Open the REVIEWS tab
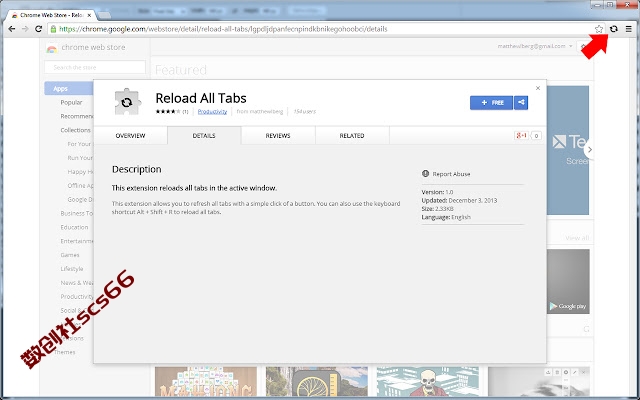The height and width of the screenshot is (400, 640). click(278, 136)
